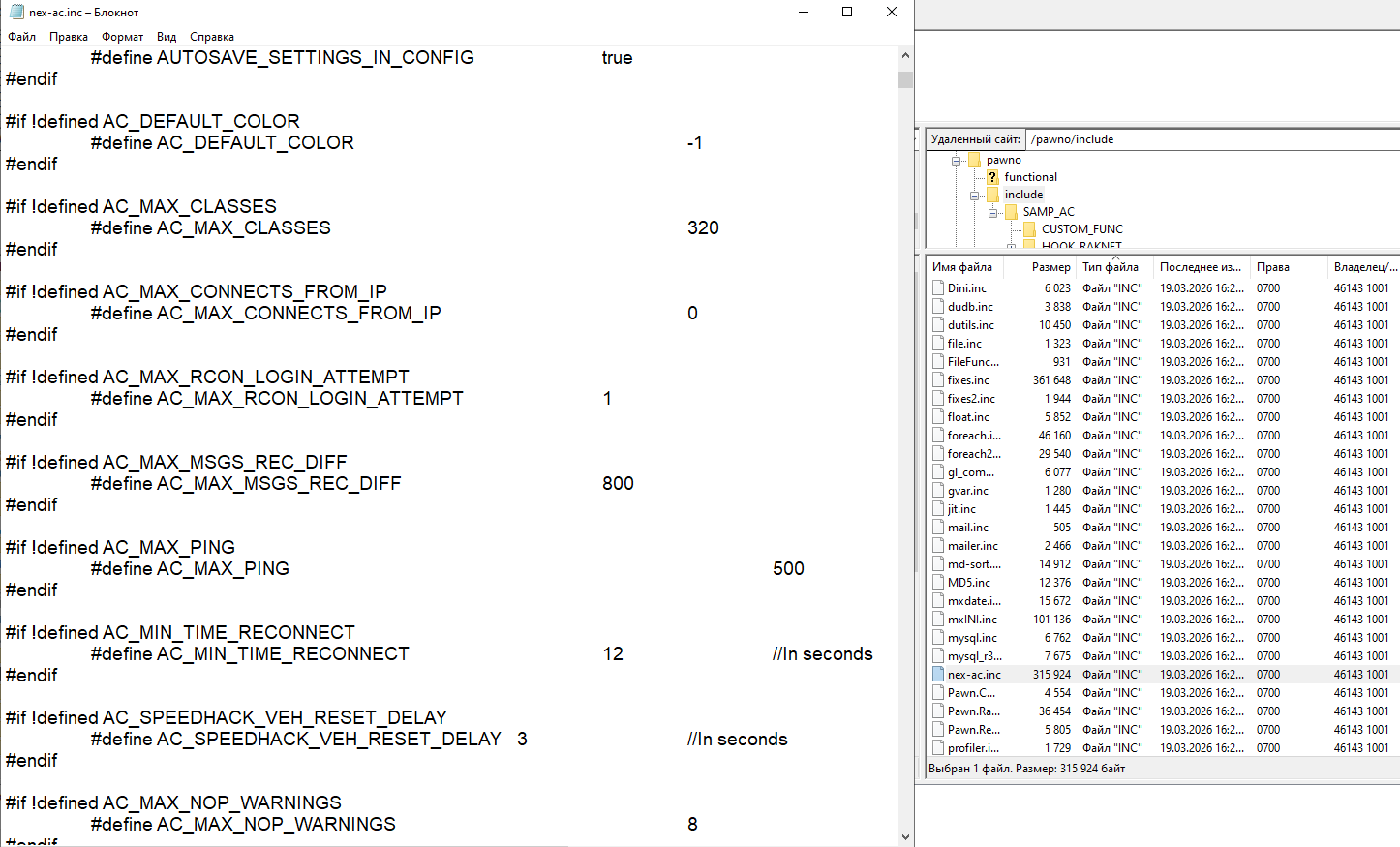Screen dimensions: 1400x847
Task: Click the nex-ac.inc file icon
Action: pos(938,675)
